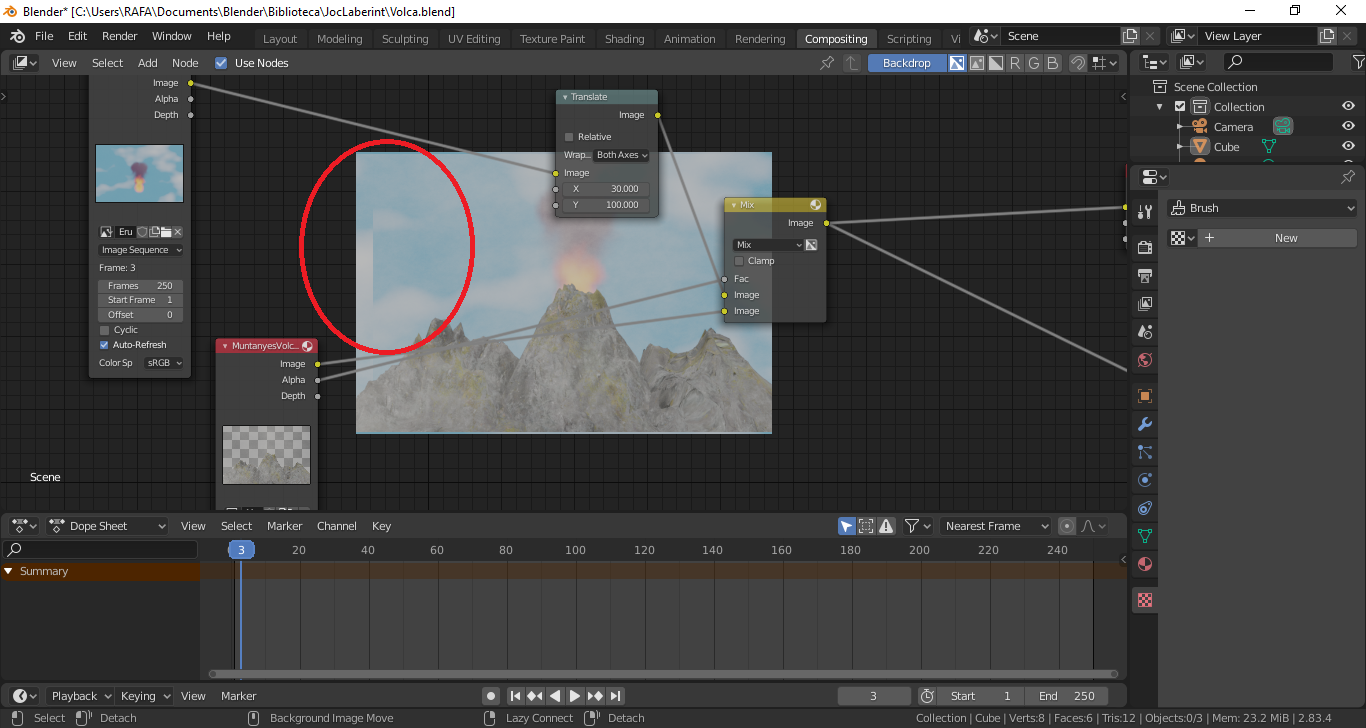Open the Particles properties tab

pos(1145,452)
